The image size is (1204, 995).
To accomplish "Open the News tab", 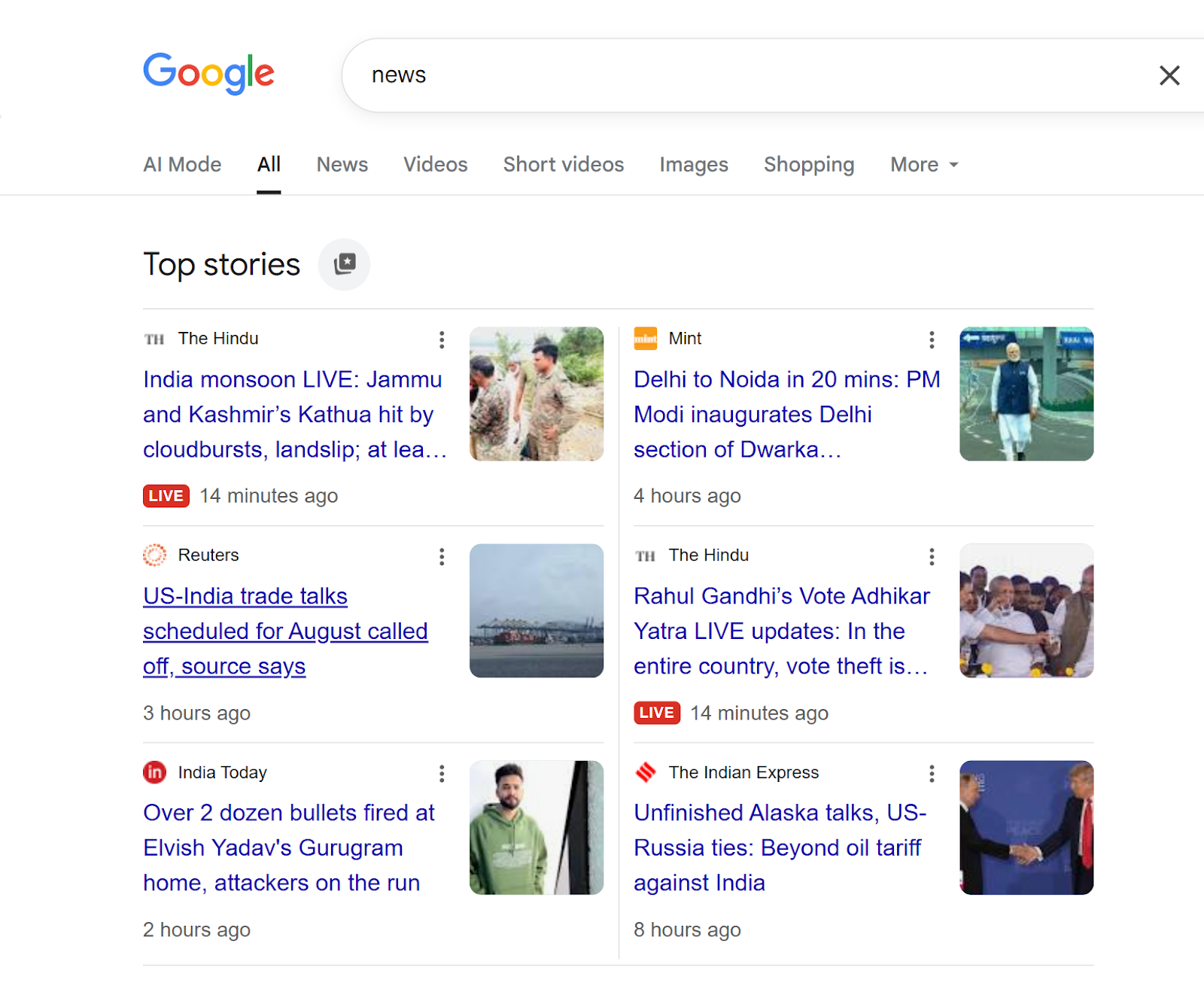I will pyautogui.click(x=342, y=164).
